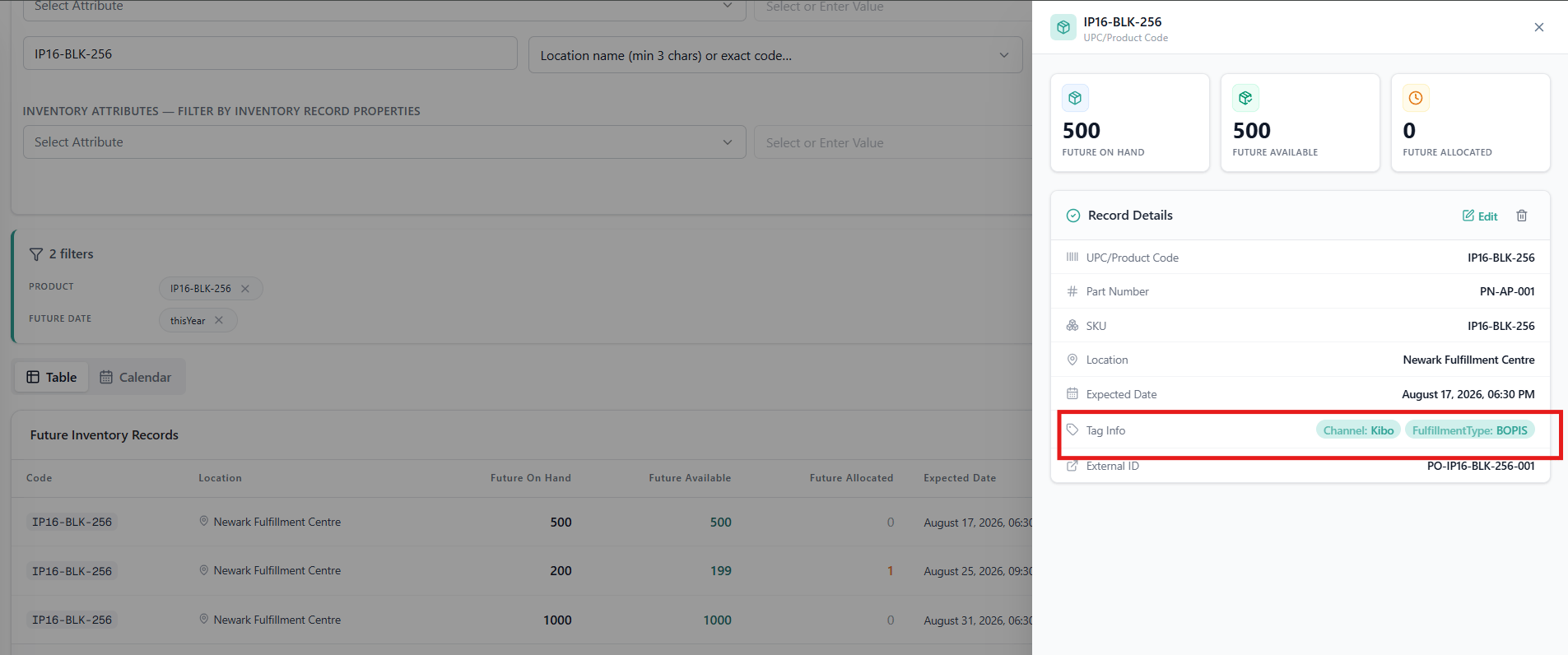Image resolution: width=1568 pixels, height=655 pixels.
Task: Click IP16-BLK-256 code in the 1000 on-hand row
Action: pyautogui.click(x=72, y=620)
